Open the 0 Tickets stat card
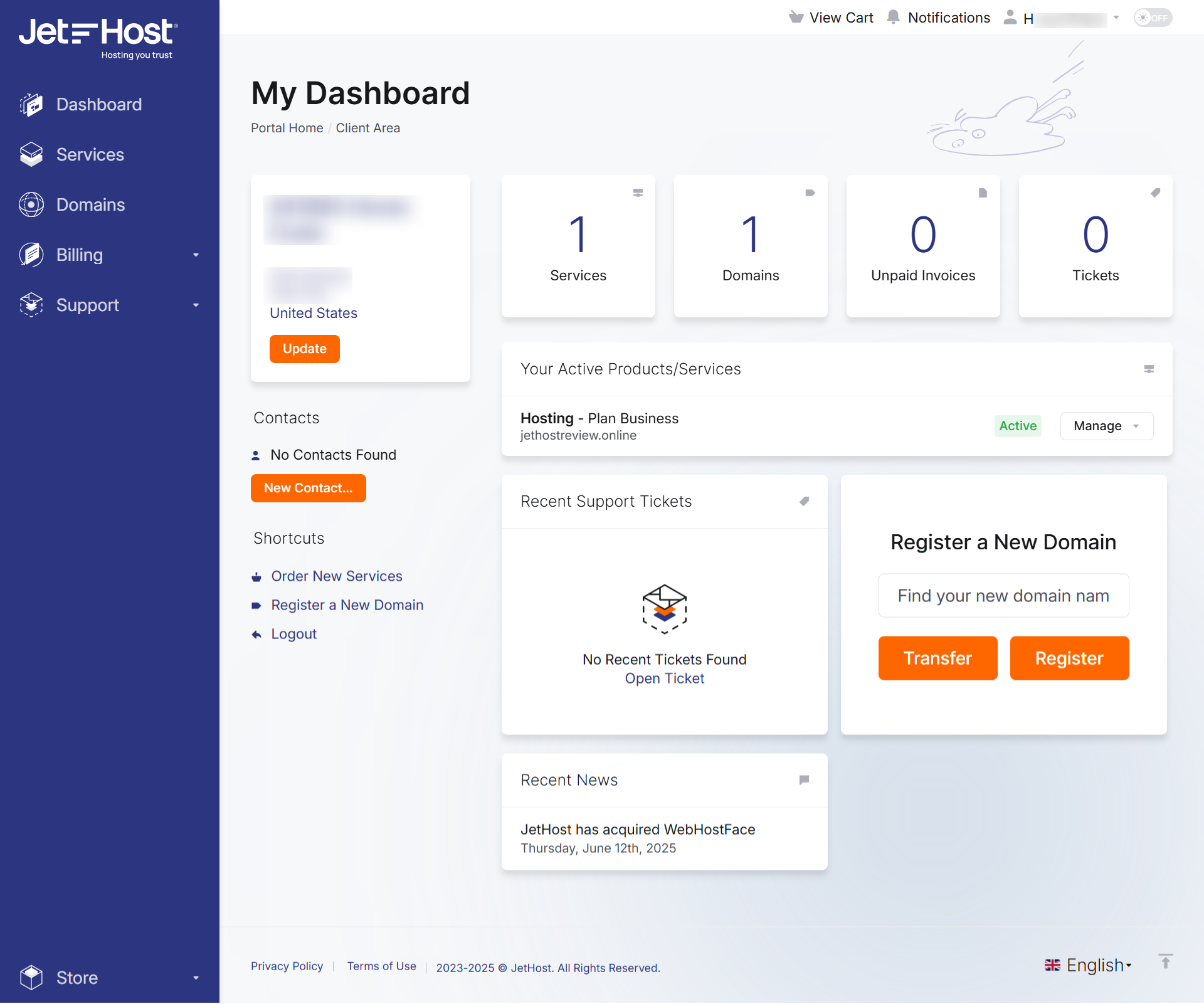The image size is (1204, 1004). (x=1096, y=246)
